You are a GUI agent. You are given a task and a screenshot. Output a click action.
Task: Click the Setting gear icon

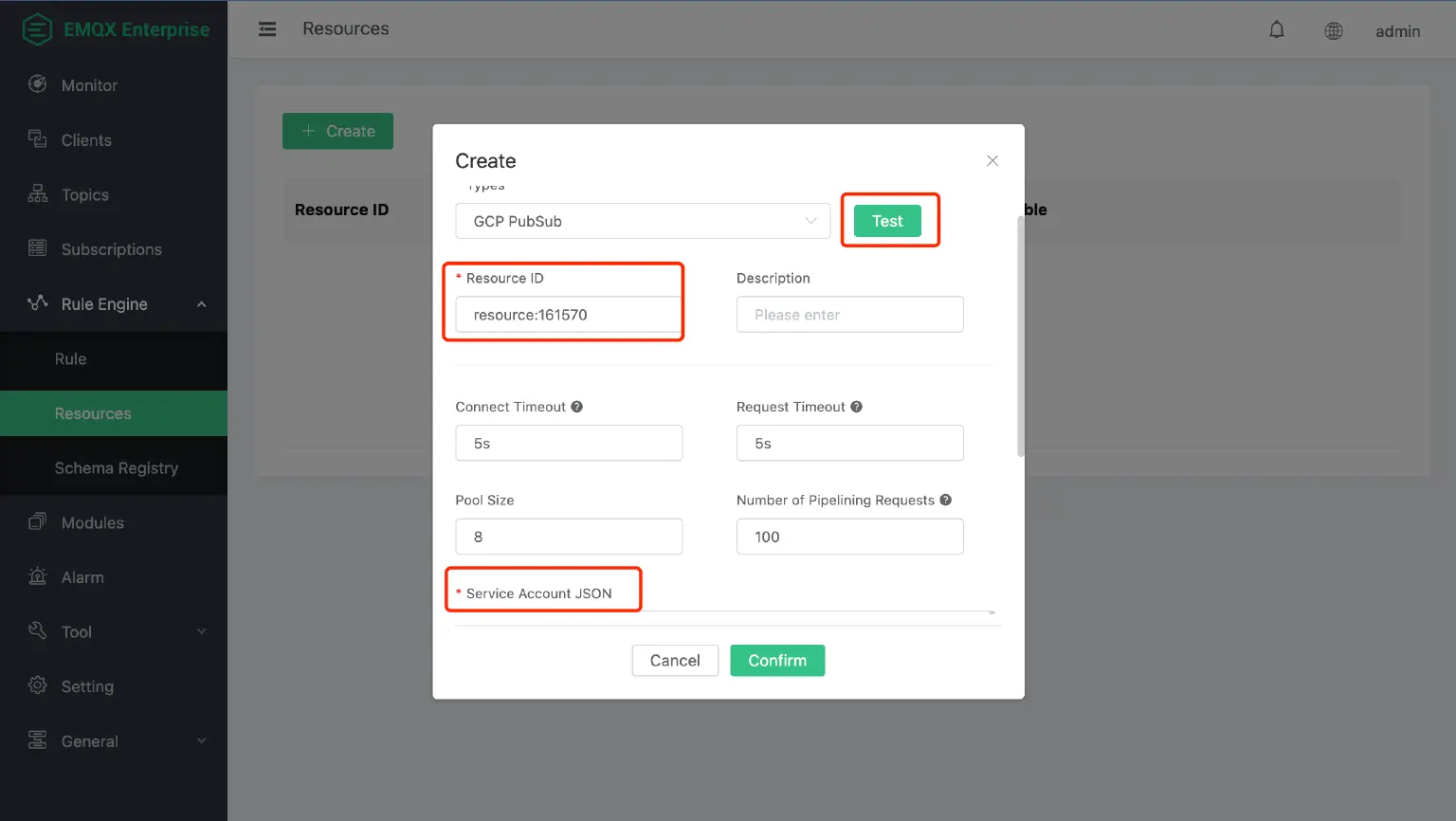(37, 685)
